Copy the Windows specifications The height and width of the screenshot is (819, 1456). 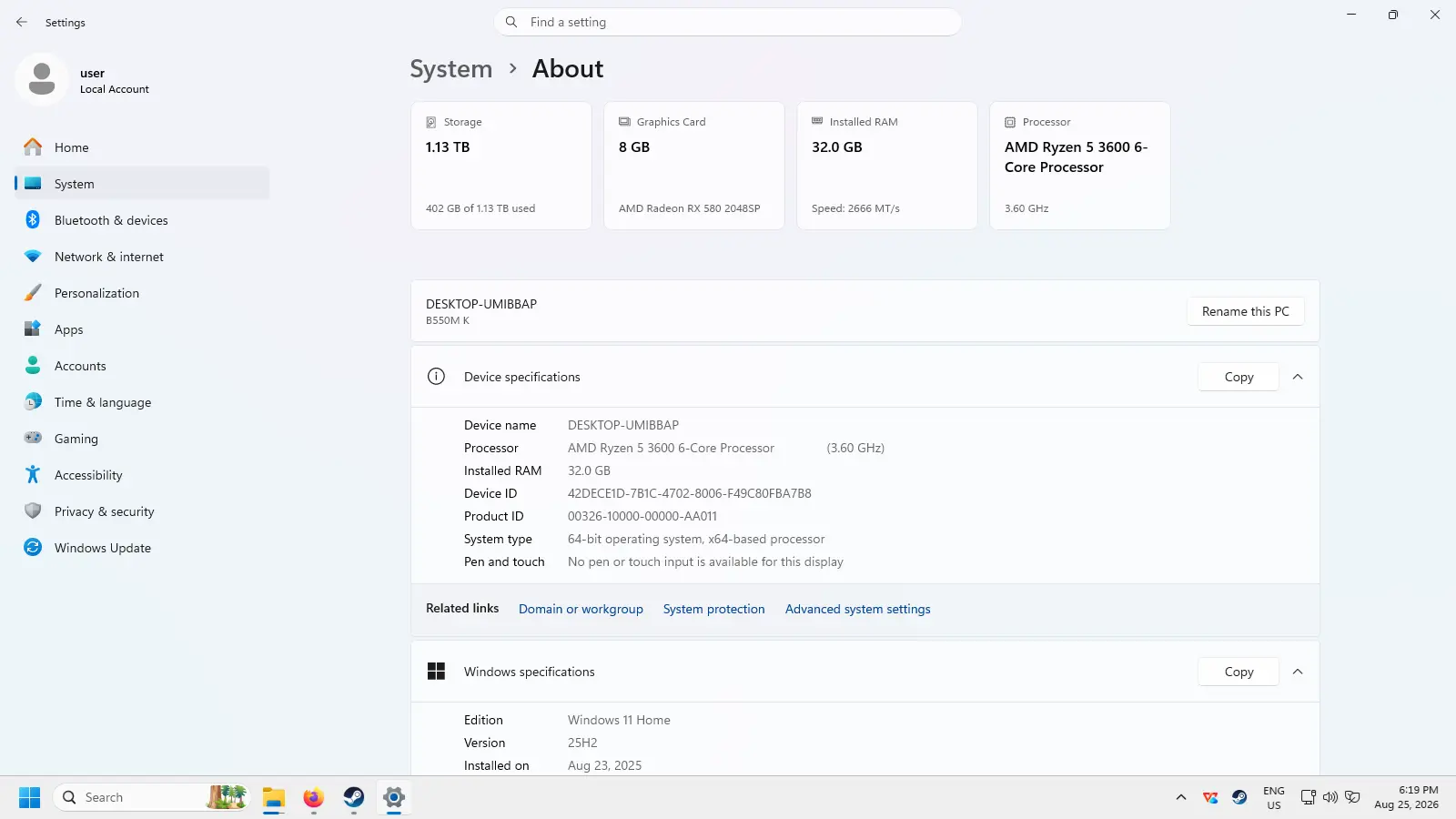1239,672
